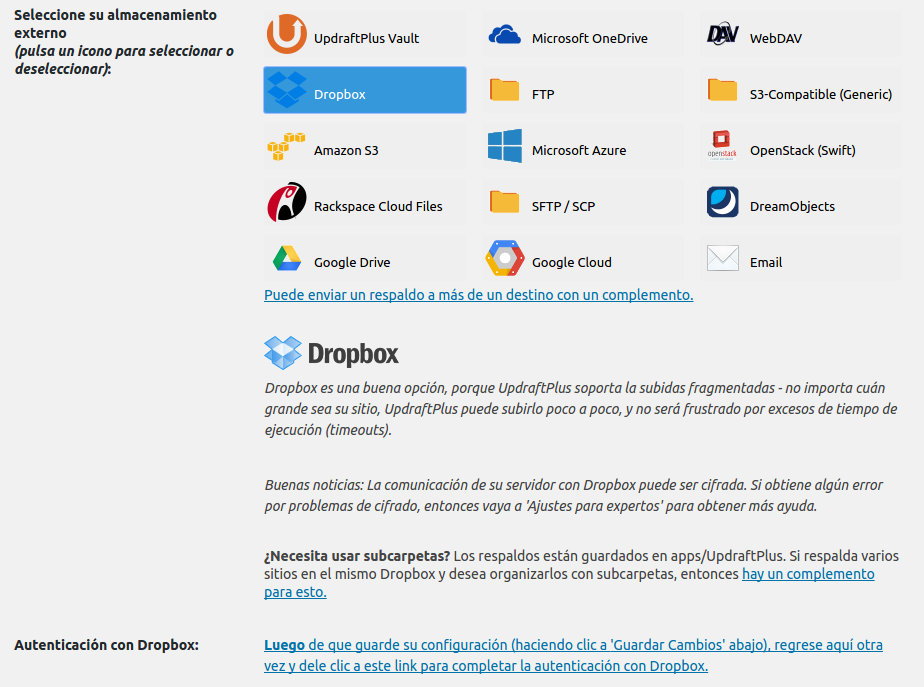Click the OpenStack (Swift) label
Screen dimensions: 924x687
click(x=803, y=150)
